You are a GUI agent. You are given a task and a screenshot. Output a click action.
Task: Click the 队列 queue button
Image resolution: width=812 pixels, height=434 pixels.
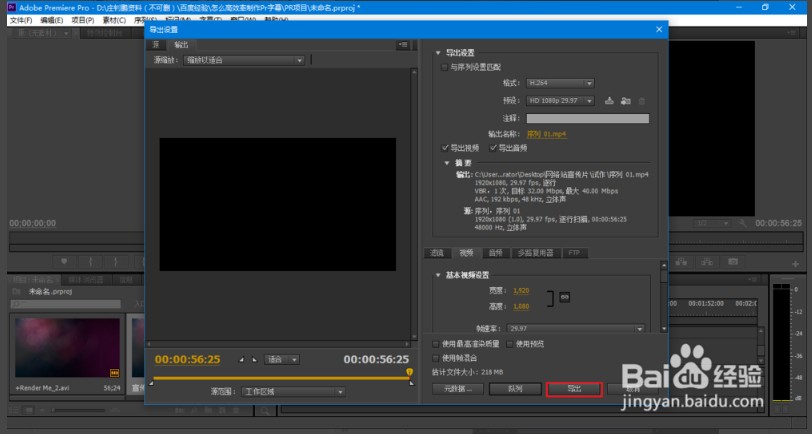click(x=516, y=389)
